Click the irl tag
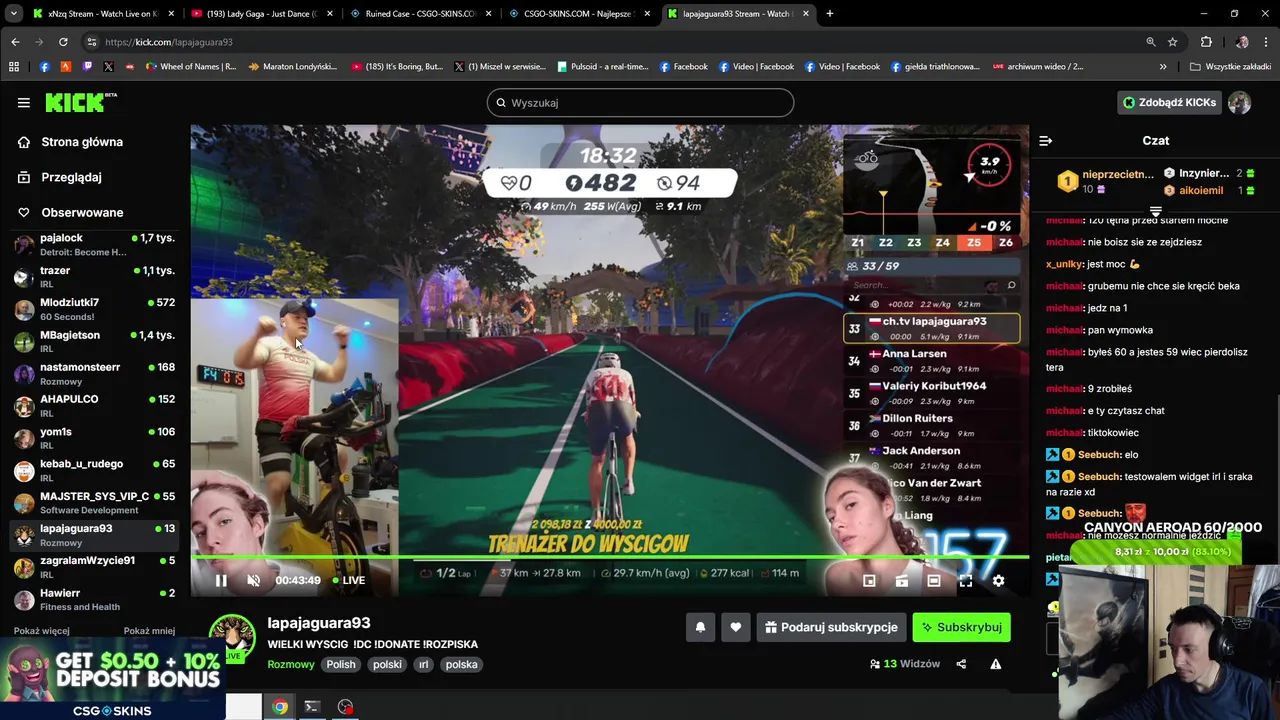Image resolution: width=1280 pixels, height=720 pixels. [x=424, y=664]
